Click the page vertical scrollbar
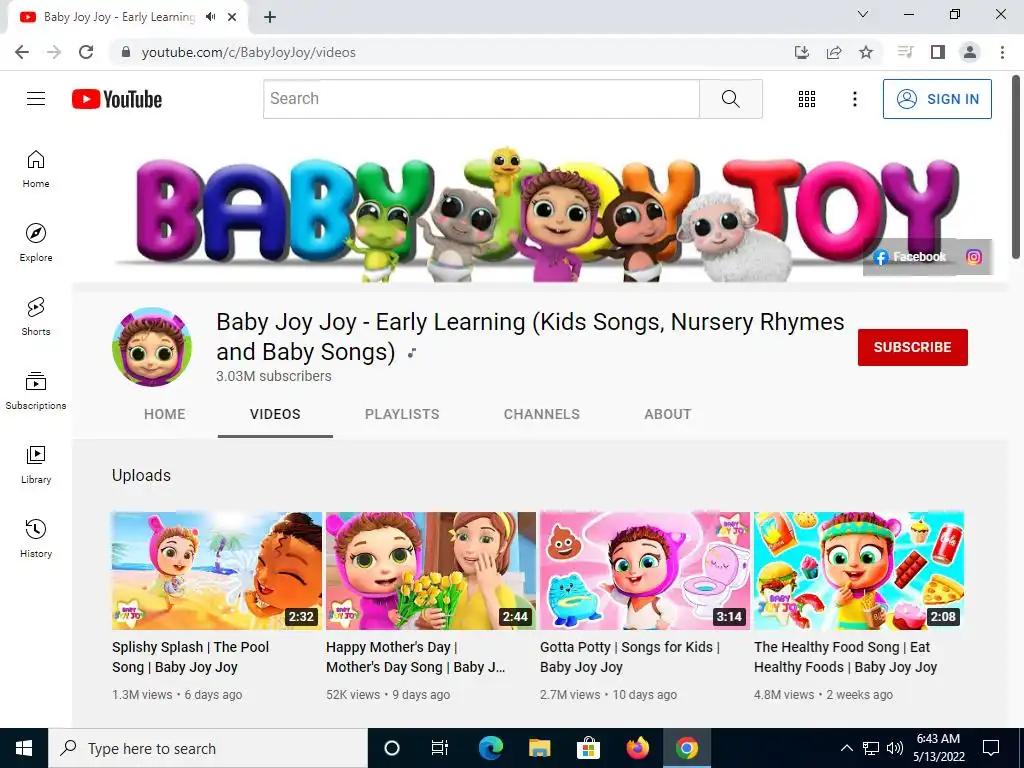 (1017, 168)
